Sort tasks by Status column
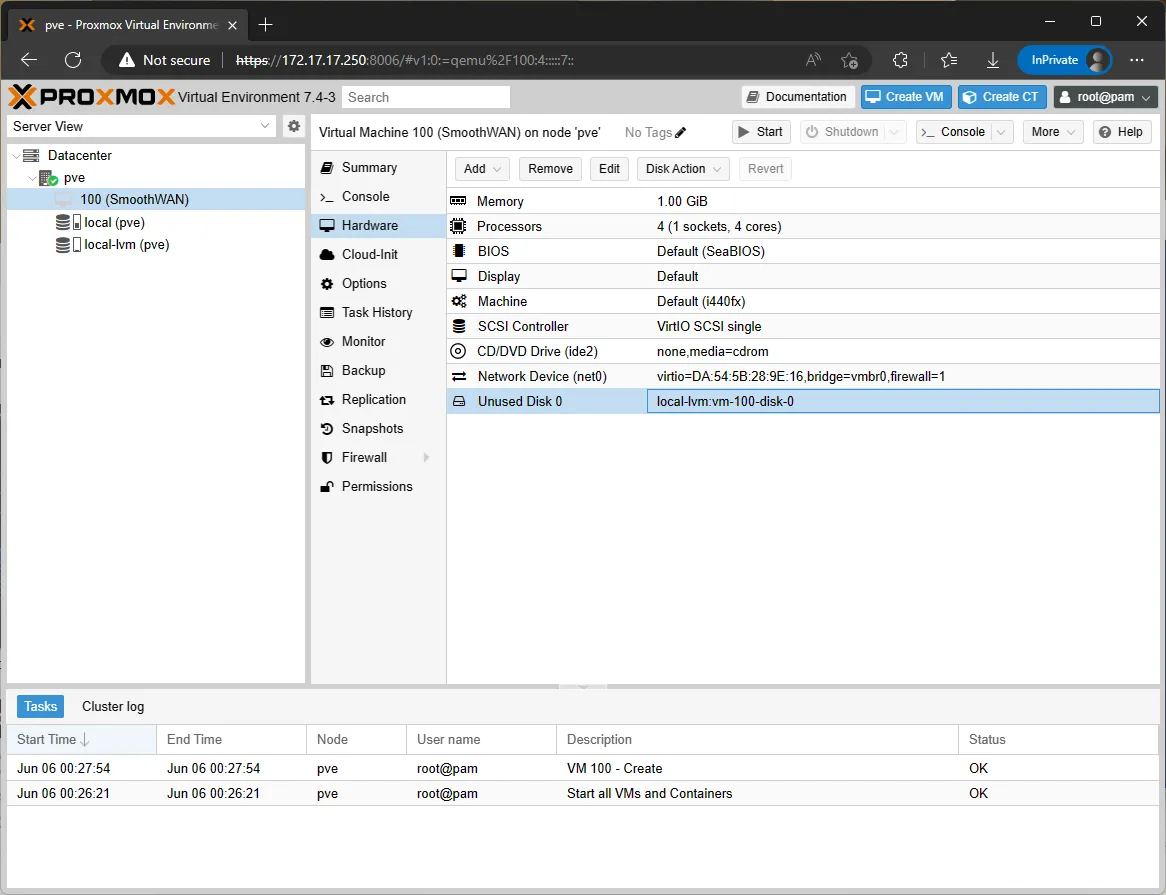Image resolution: width=1166 pixels, height=895 pixels. (1059, 739)
